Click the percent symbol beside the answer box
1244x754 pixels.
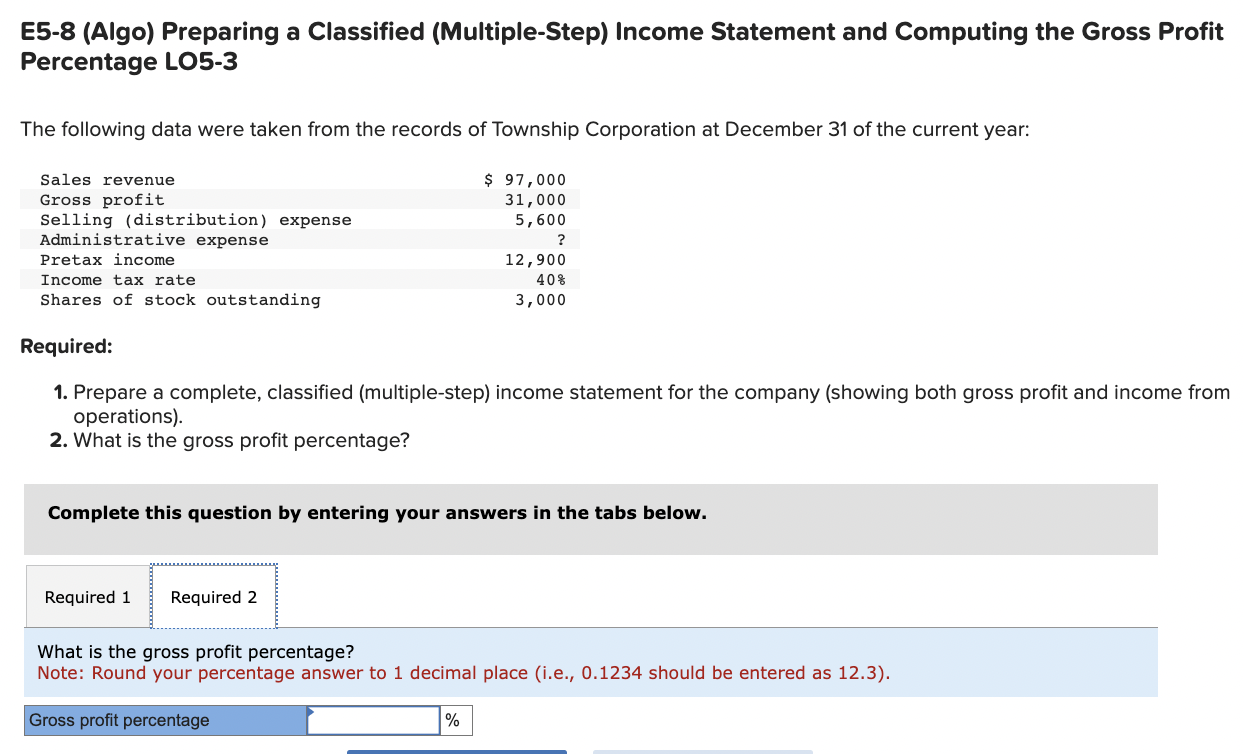pos(454,720)
